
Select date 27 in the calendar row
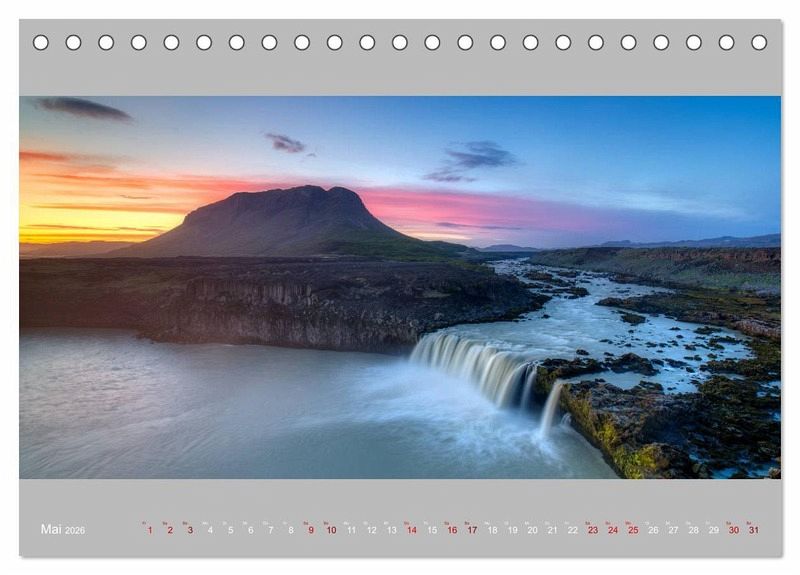[673, 530]
